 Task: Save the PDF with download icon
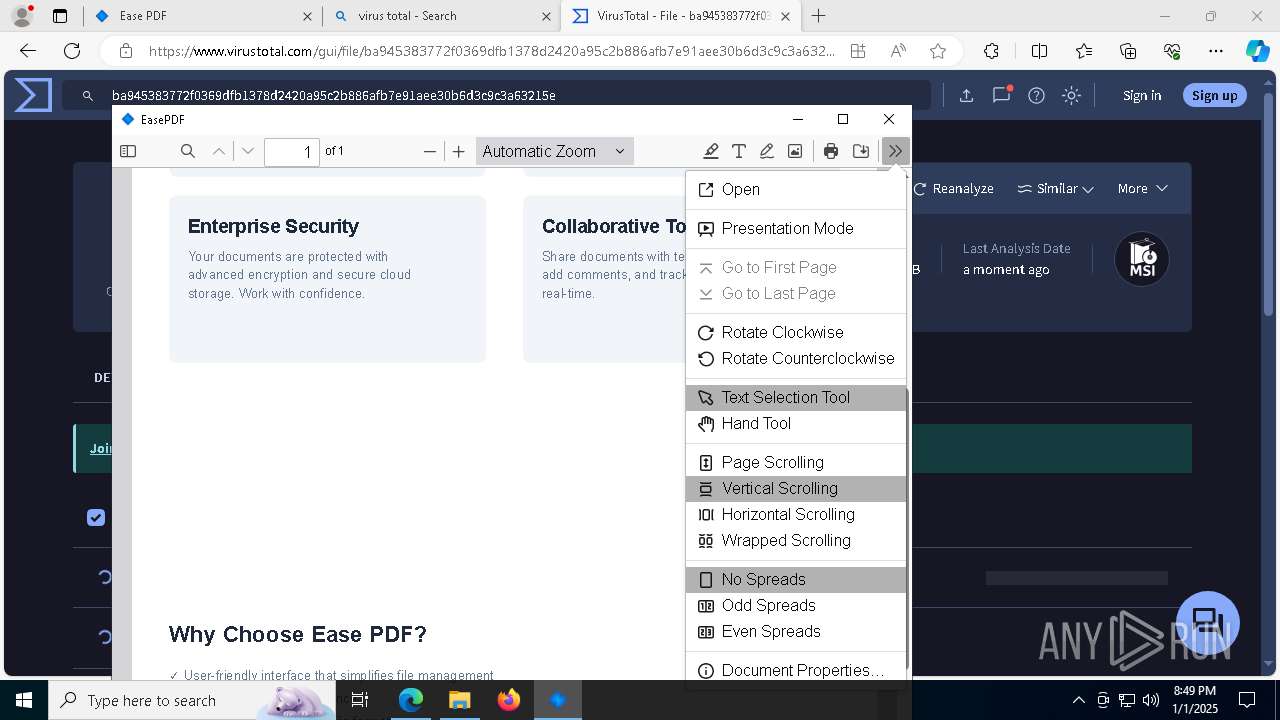point(861,151)
